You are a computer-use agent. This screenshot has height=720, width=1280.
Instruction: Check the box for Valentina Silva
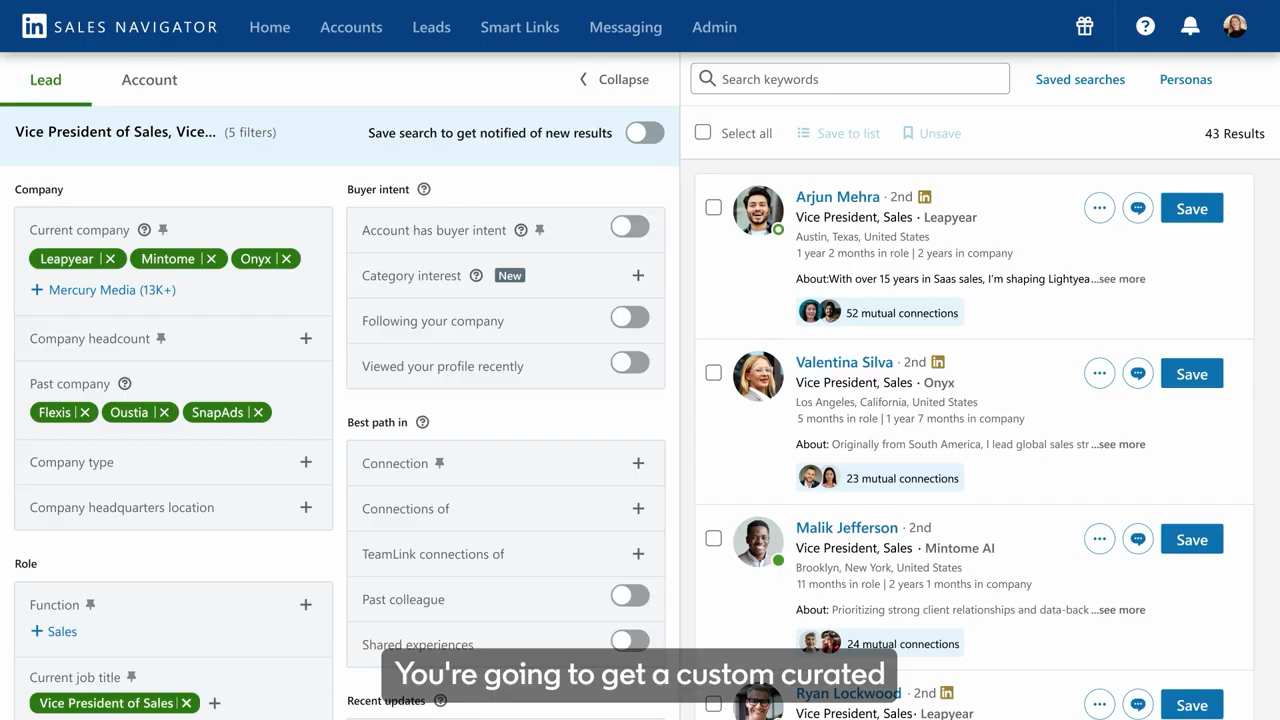[713, 373]
